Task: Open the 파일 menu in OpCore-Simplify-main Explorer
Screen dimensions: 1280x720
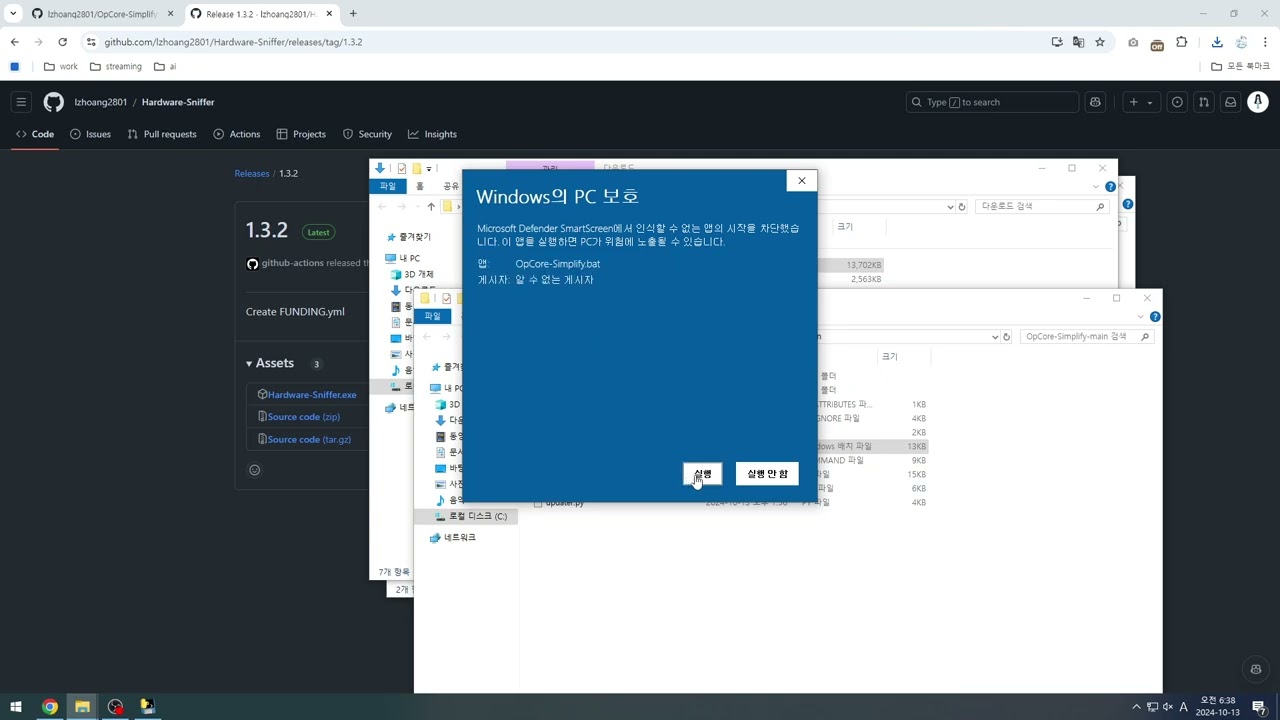Action: tap(432, 316)
